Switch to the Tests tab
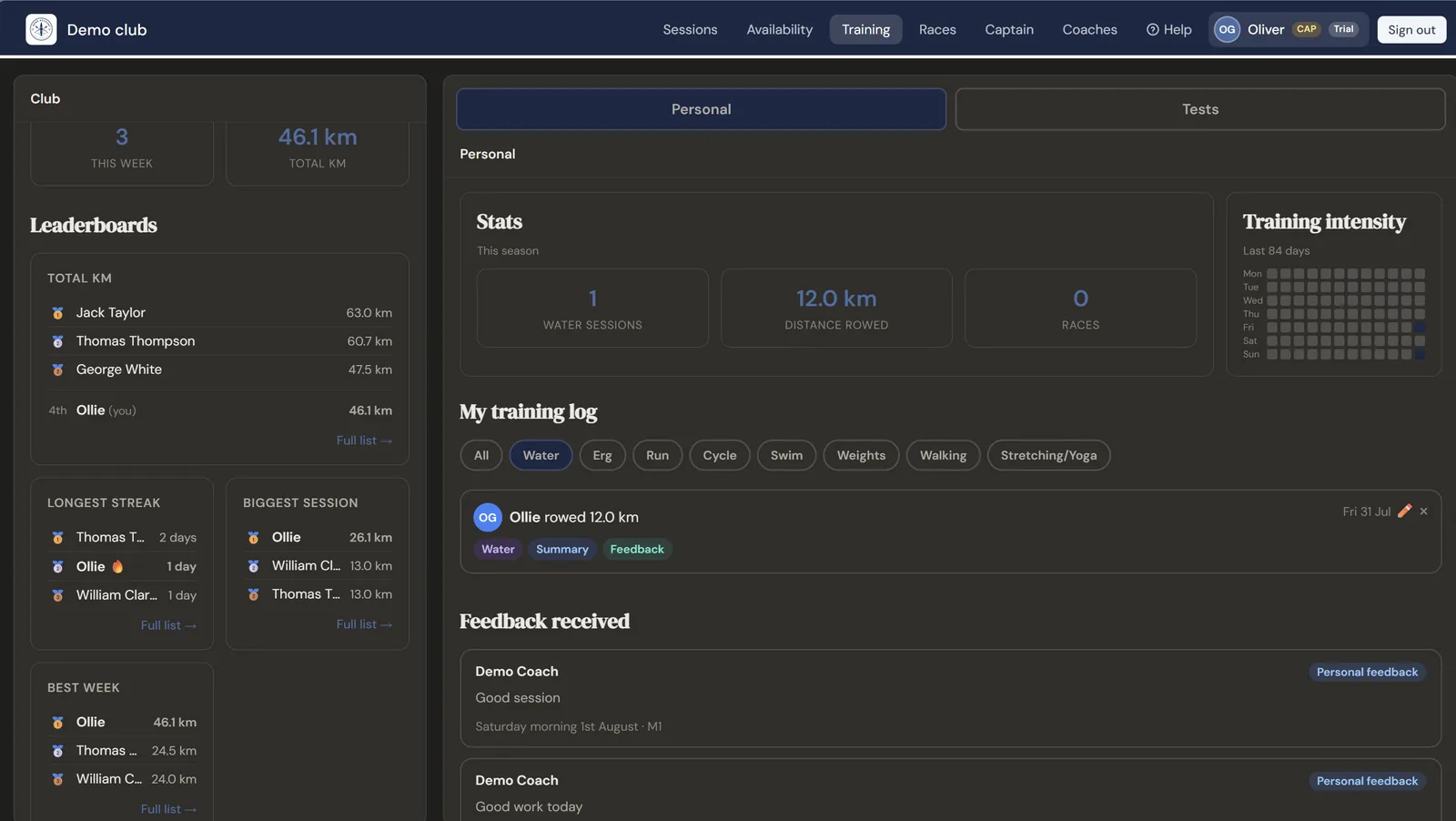This screenshot has width=1456, height=821. [x=1200, y=109]
